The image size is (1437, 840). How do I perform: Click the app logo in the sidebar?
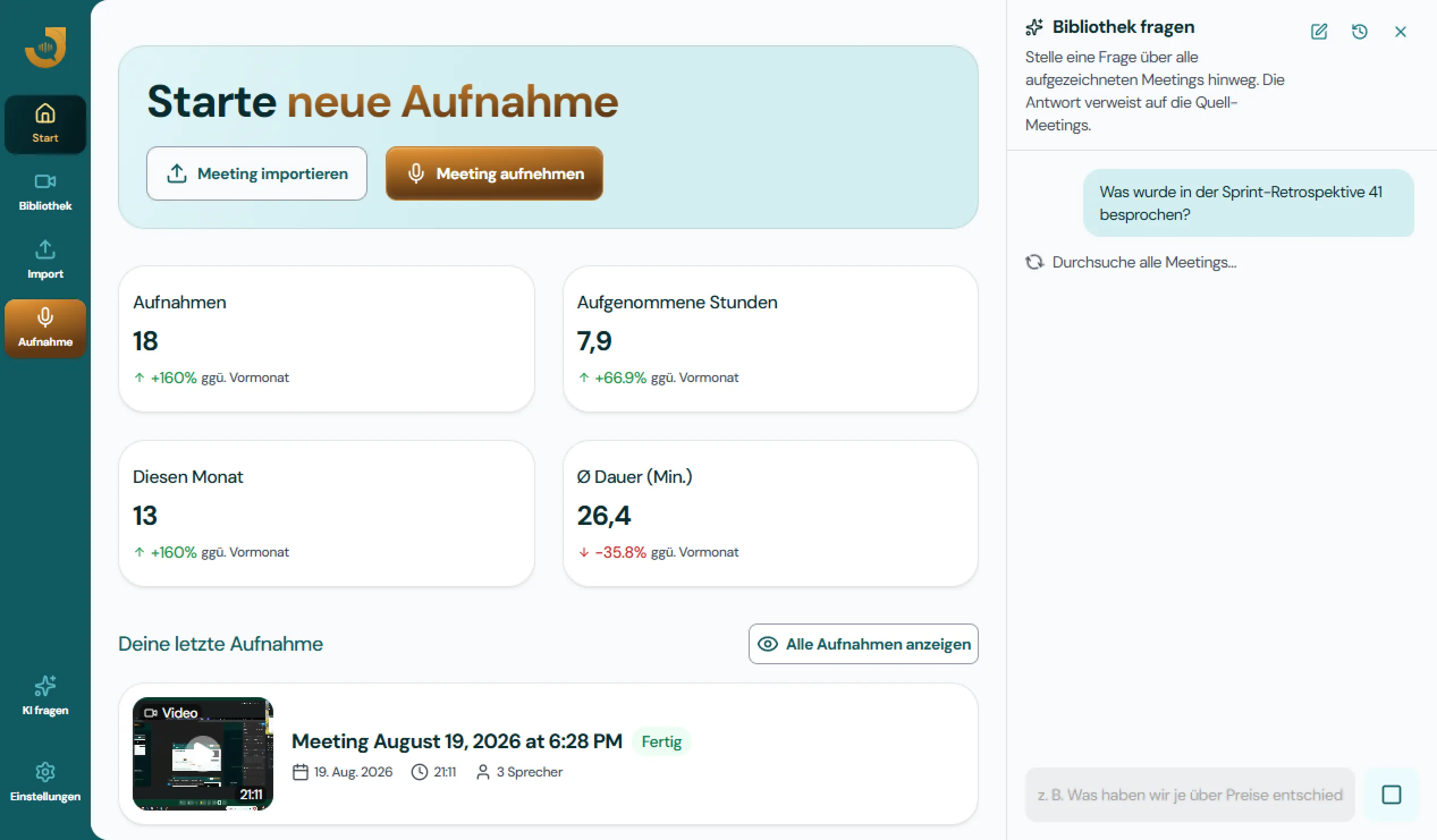pos(45,47)
